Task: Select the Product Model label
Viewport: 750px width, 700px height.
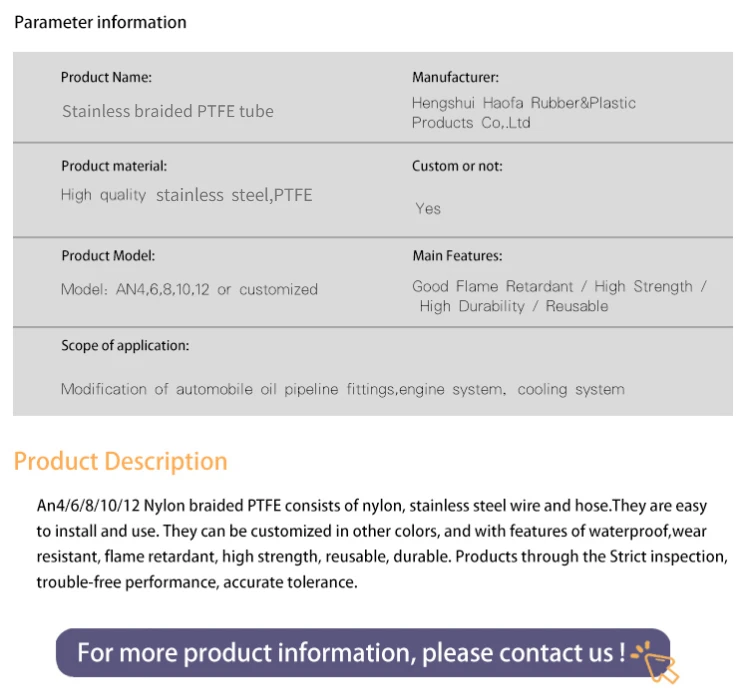Action: tap(108, 256)
